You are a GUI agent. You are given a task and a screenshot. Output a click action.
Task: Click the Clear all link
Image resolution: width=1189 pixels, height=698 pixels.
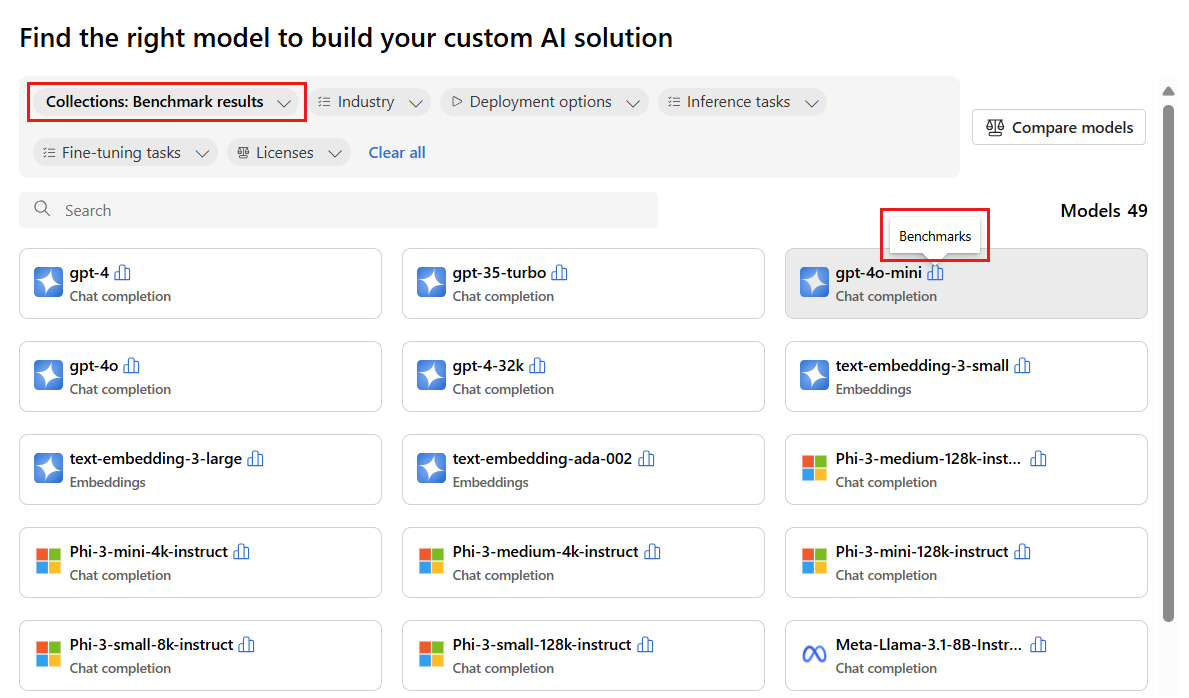pos(397,153)
